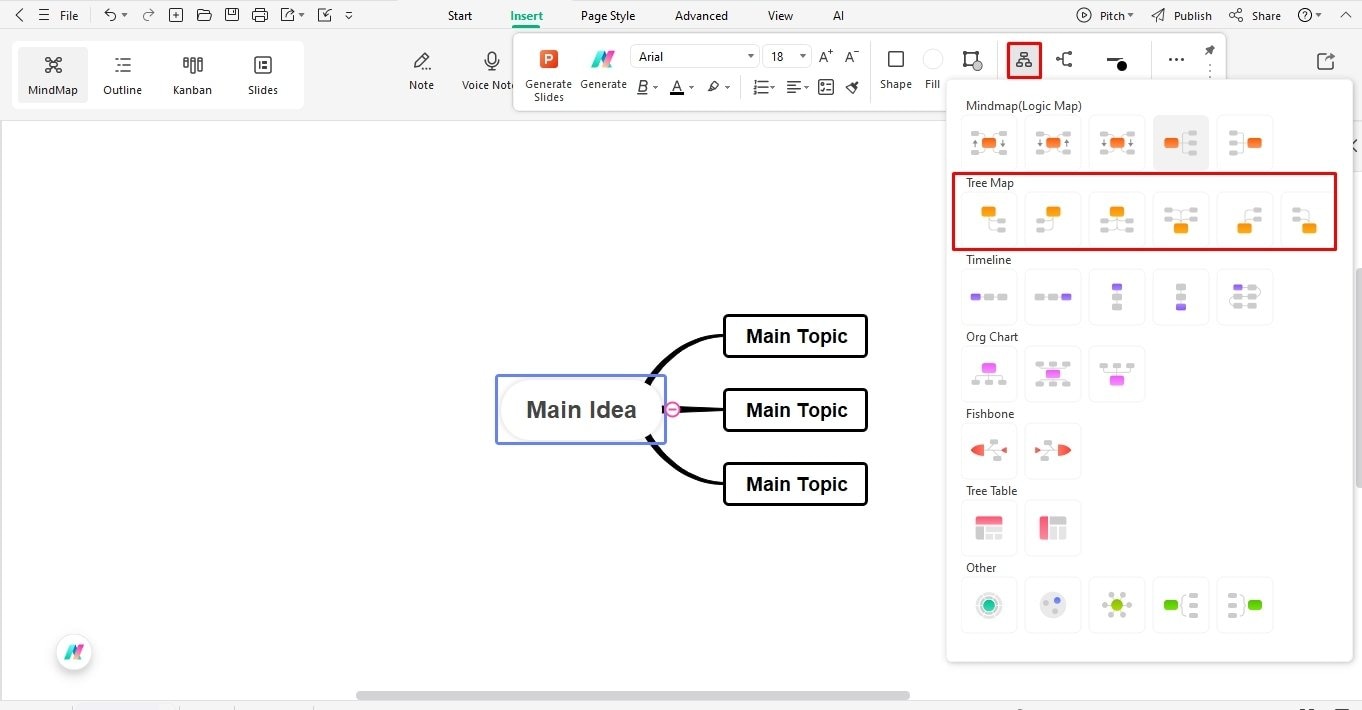1362x710 pixels.
Task: Open the branch connector style icon
Action: 1064,60
